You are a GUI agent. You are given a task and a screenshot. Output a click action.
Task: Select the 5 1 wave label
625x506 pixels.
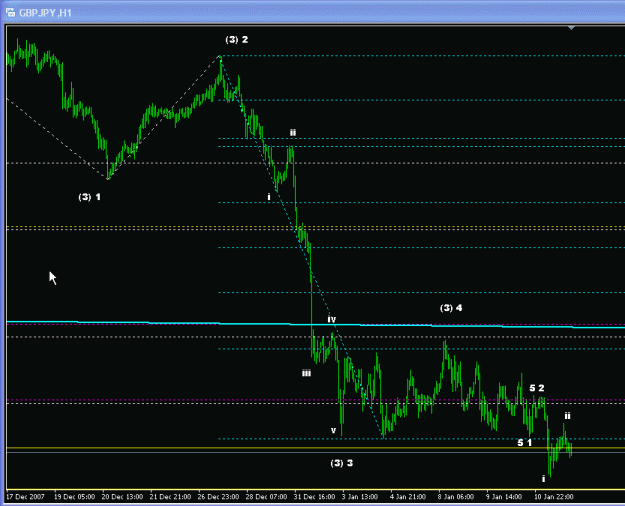(525, 443)
